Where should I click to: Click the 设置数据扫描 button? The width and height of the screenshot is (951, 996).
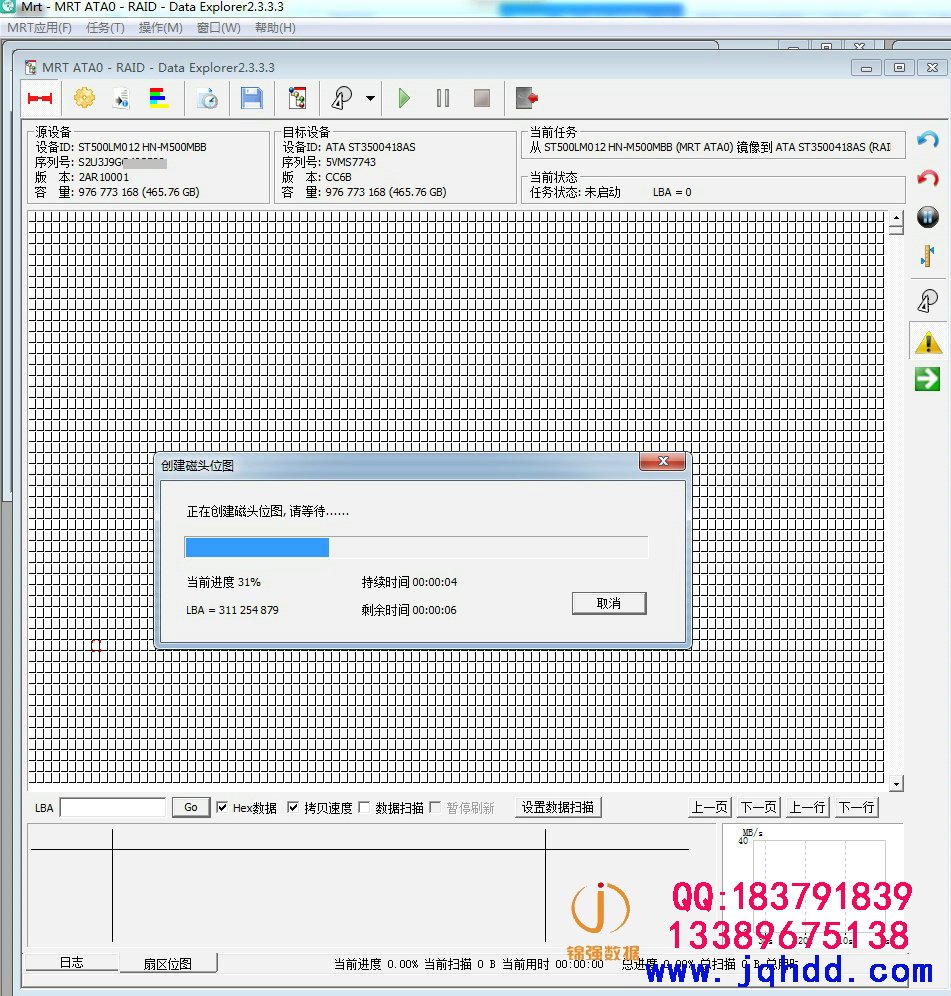(x=558, y=807)
